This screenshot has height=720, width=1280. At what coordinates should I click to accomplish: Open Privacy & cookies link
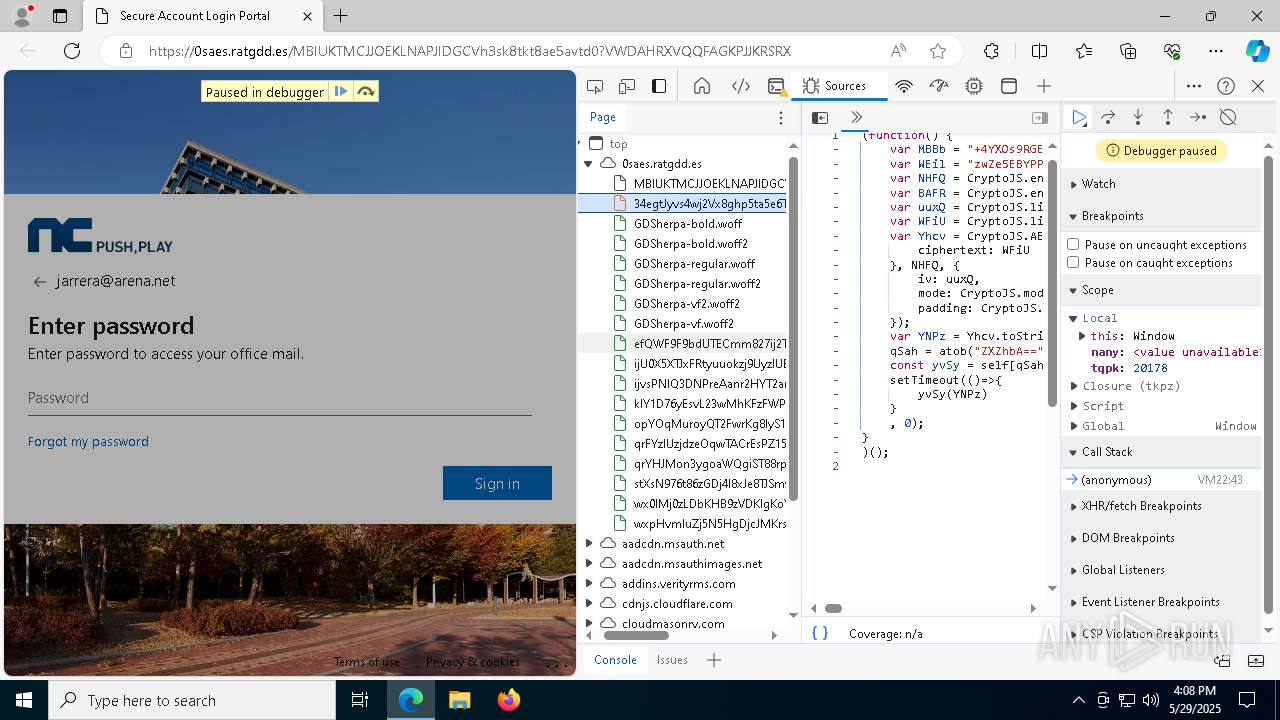[x=472, y=662]
